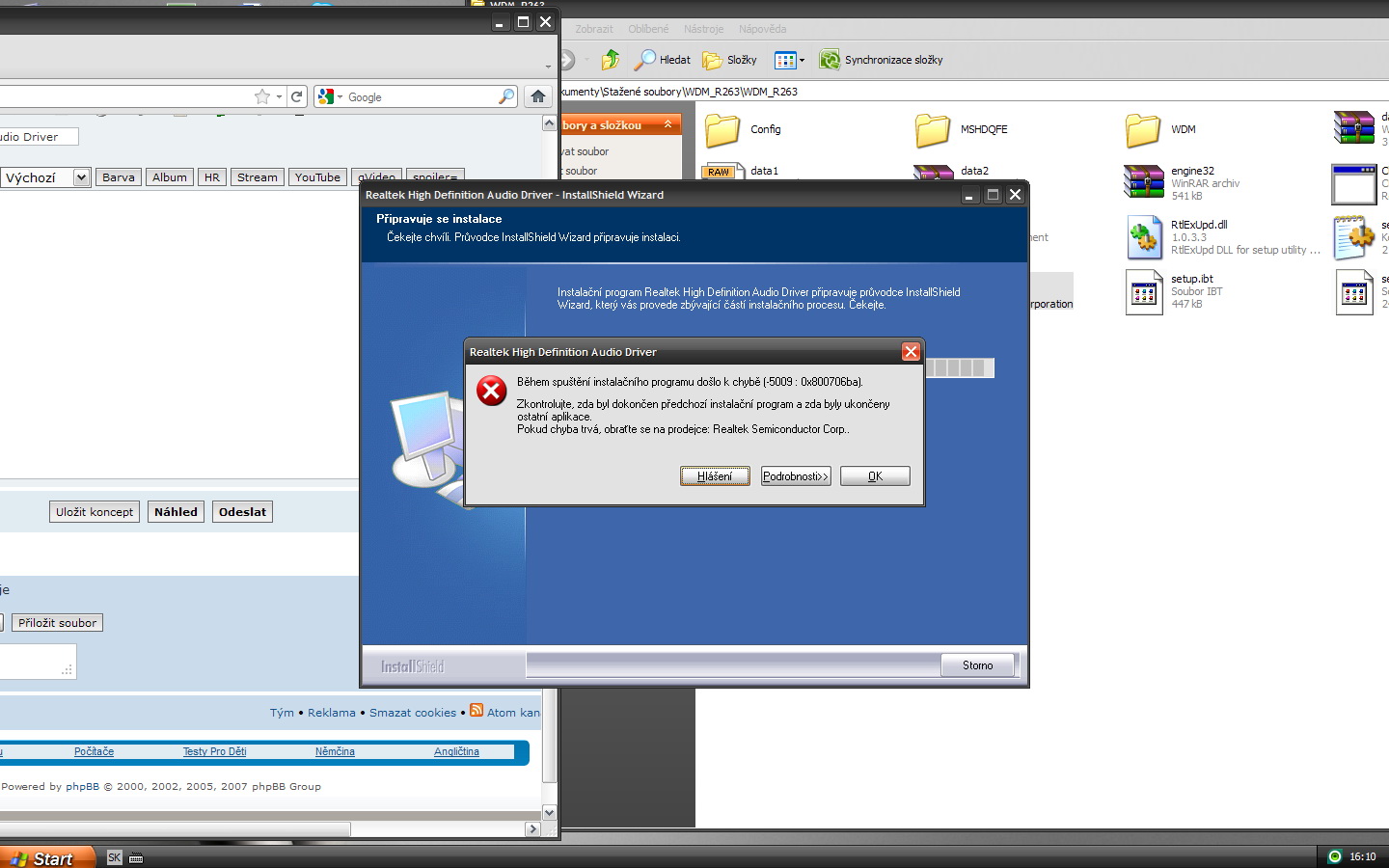Open the Nápověda menu in Explorer

pos(762,29)
